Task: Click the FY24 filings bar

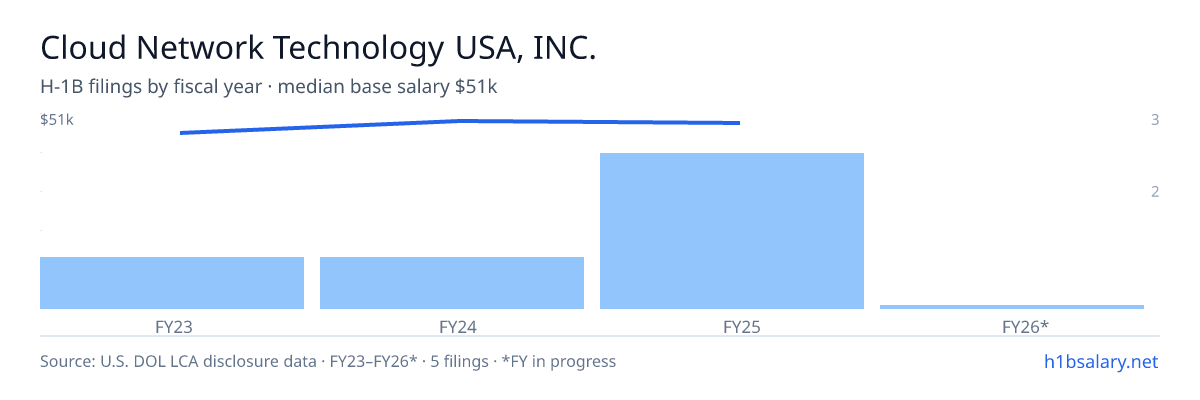Action: (452, 283)
